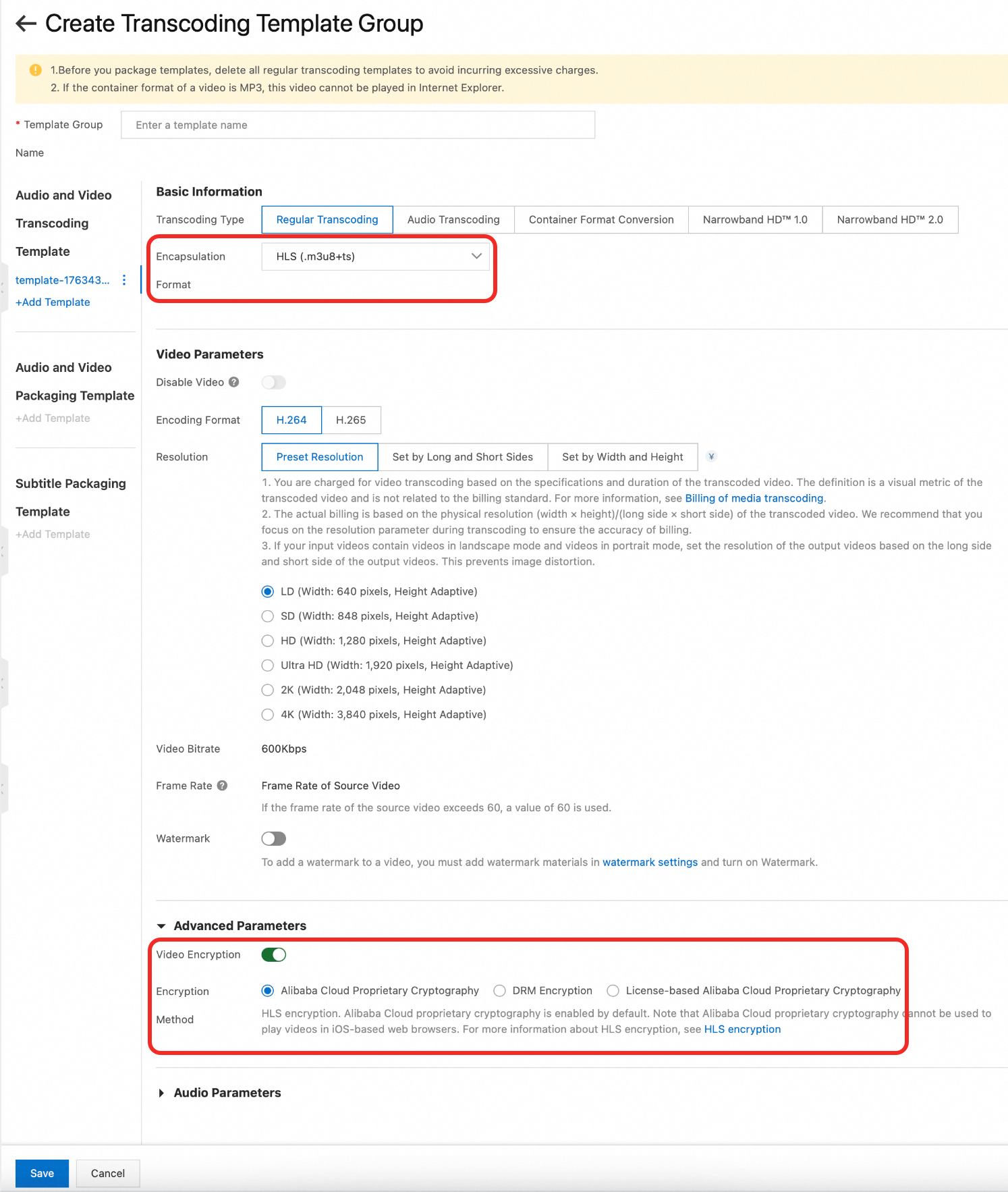Open the three-dot menu beside template-176343
Viewport: 1008px width, 1192px height.
pos(124,280)
